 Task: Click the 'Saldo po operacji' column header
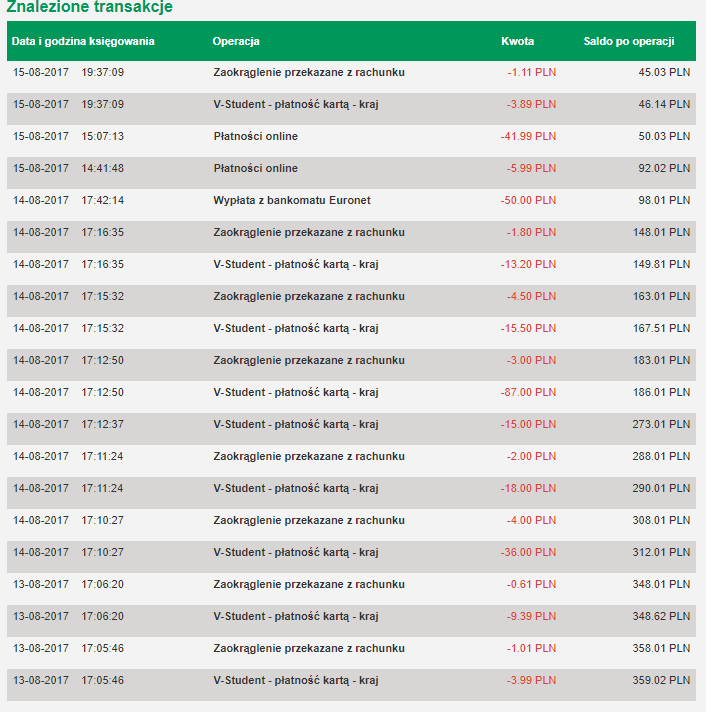click(628, 41)
